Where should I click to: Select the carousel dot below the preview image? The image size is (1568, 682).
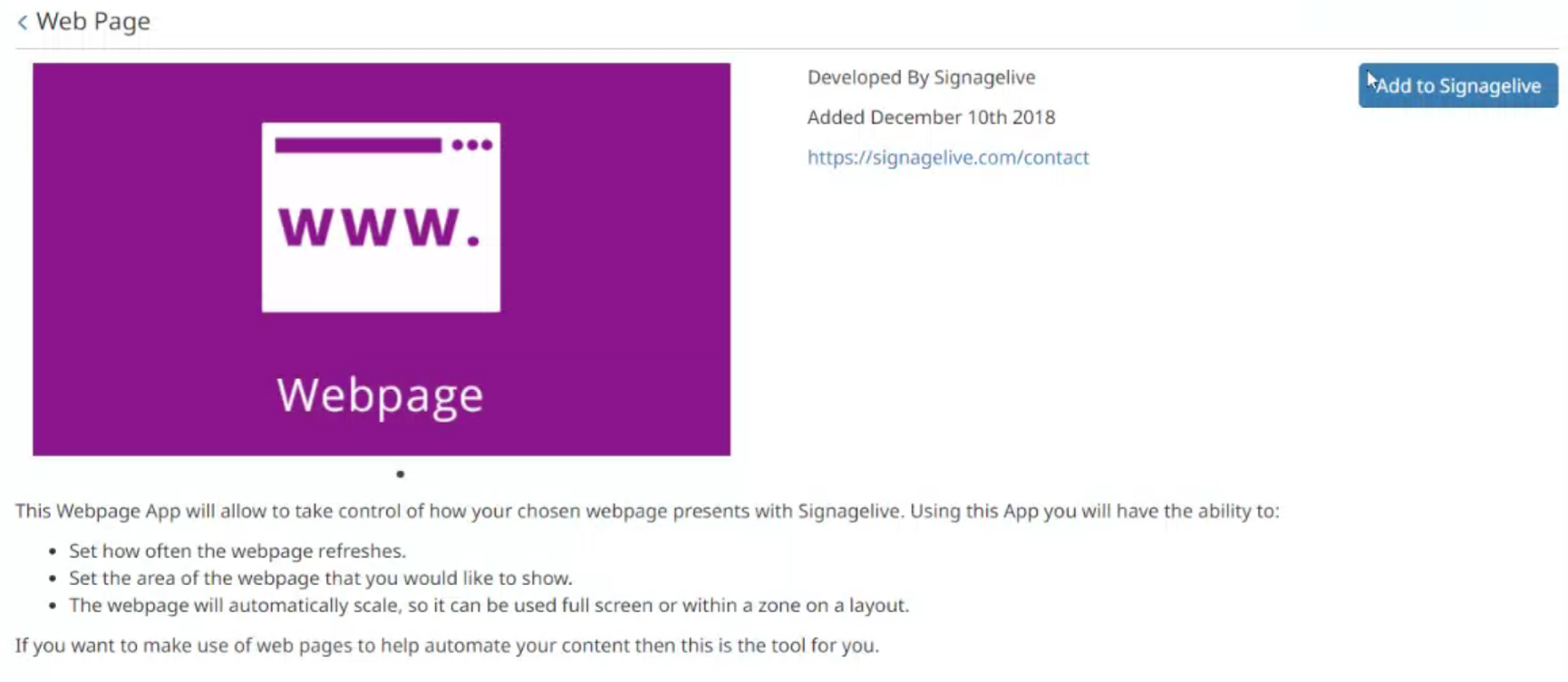(400, 473)
